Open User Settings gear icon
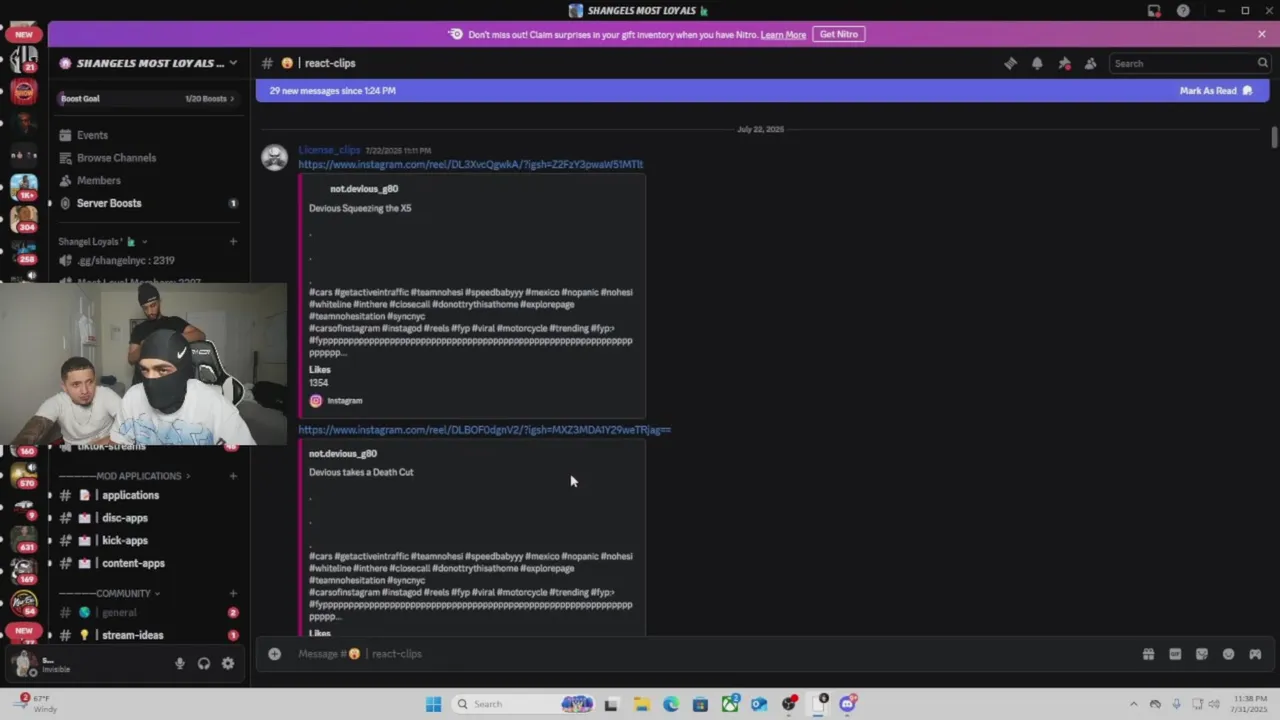The height and width of the screenshot is (720, 1280). (x=228, y=663)
